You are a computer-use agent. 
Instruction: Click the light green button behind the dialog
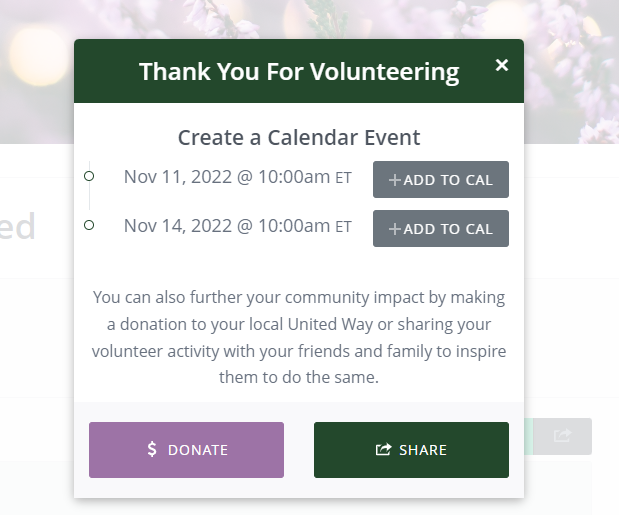tap(528, 436)
